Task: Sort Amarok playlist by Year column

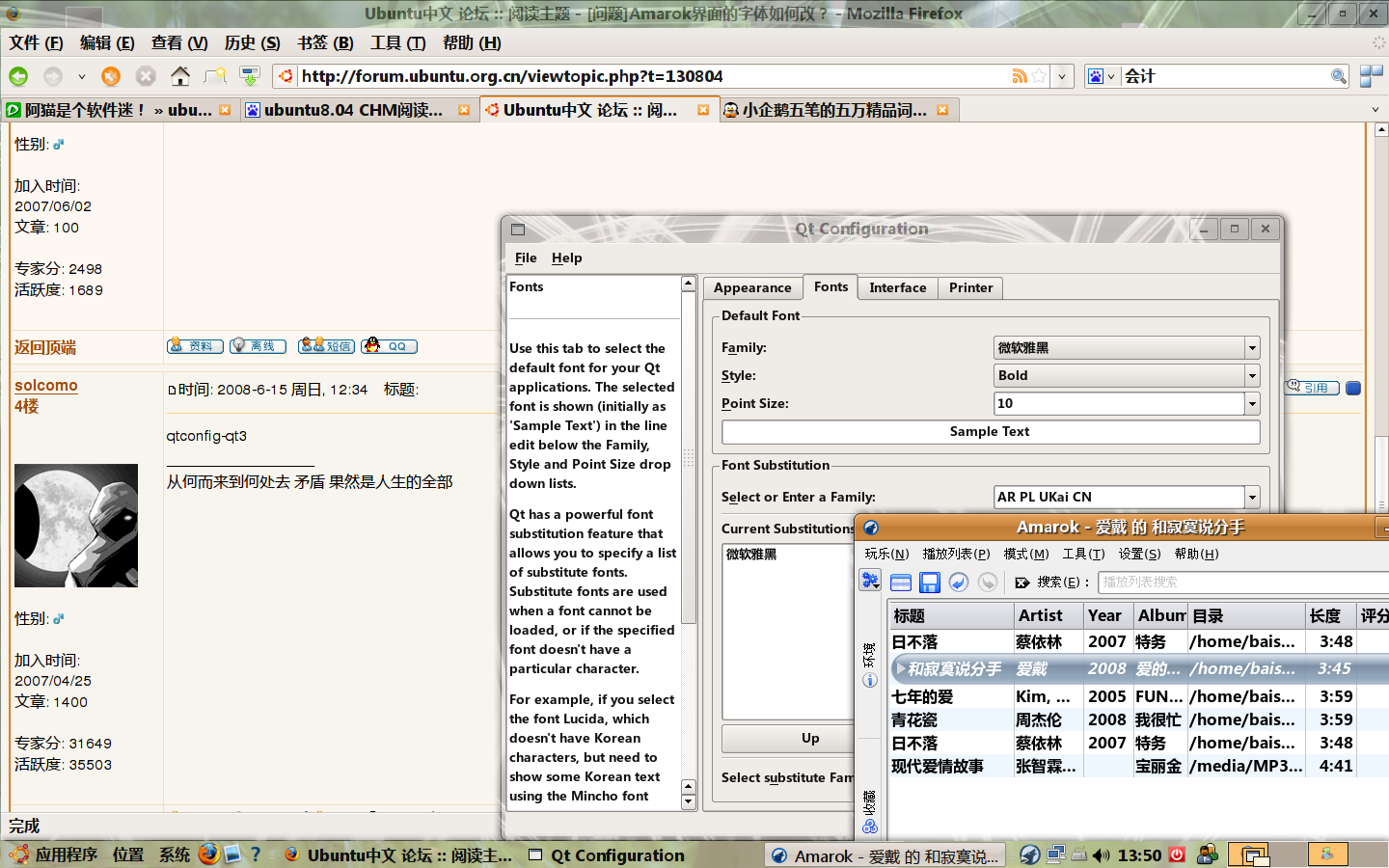Action: [x=1107, y=615]
